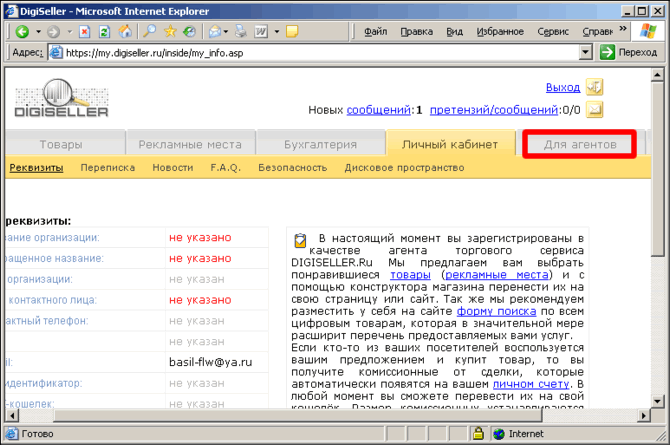Screen dimensions: 670x445
Task: Open the address bar dropdown list
Action: click(x=586, y=53)
